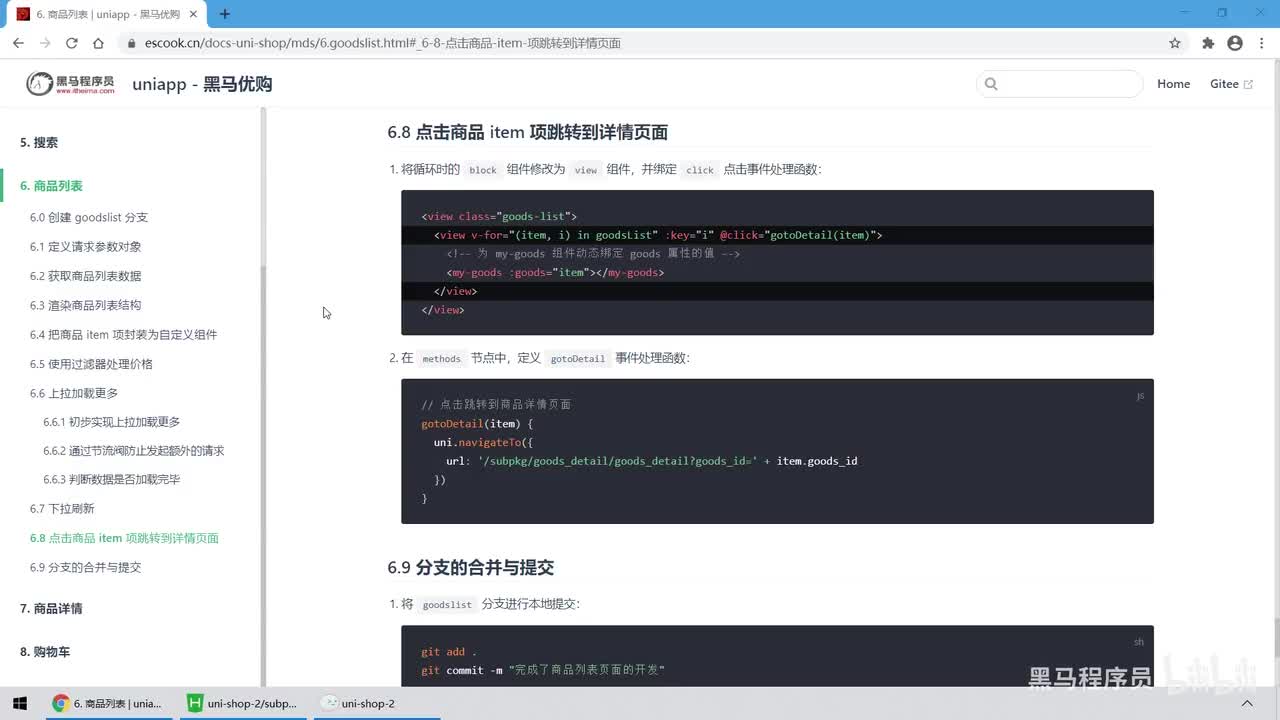The image size is (1280, 720).
Task: Go back with the browser back arrow
Action: coord(18,43)
